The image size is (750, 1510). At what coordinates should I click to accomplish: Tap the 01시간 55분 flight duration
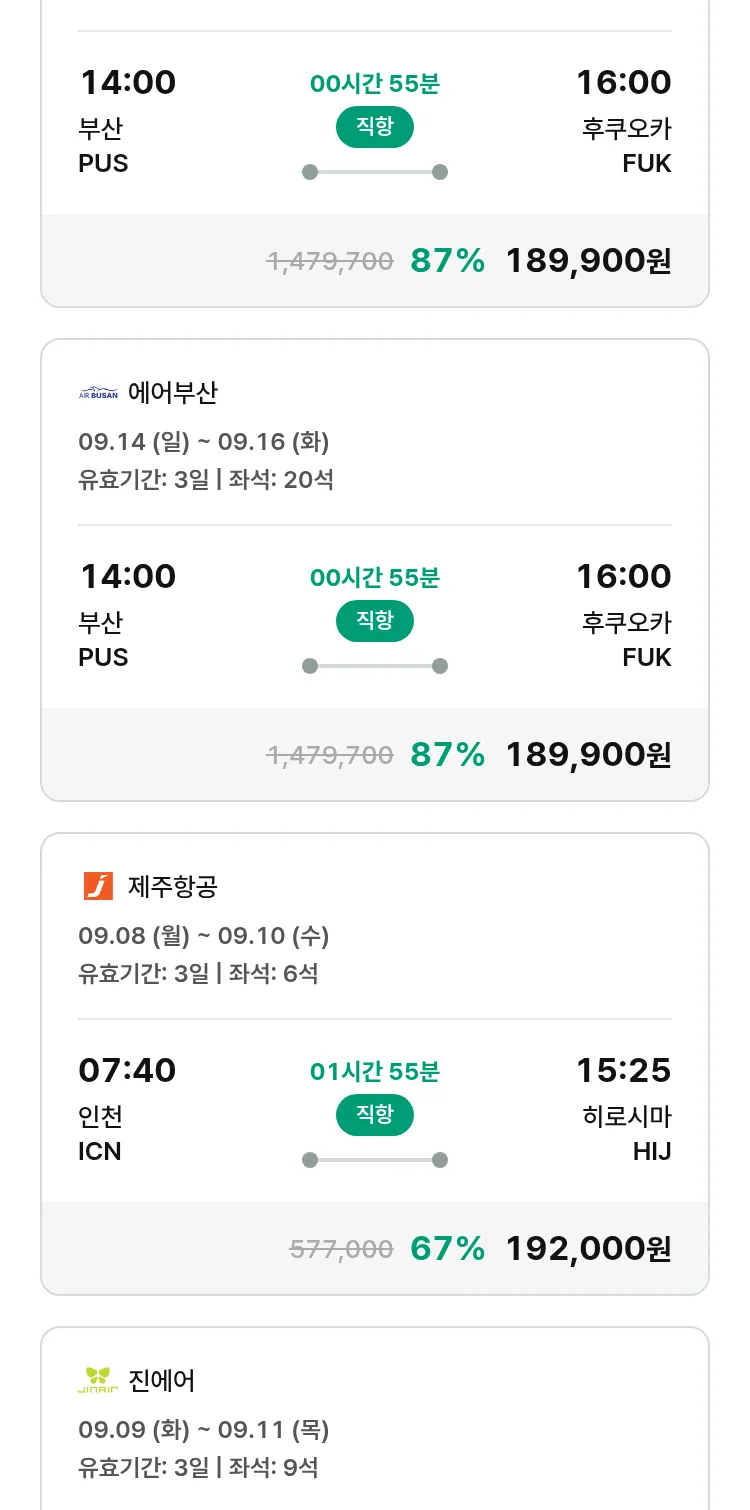click(x=375, y=1072)
